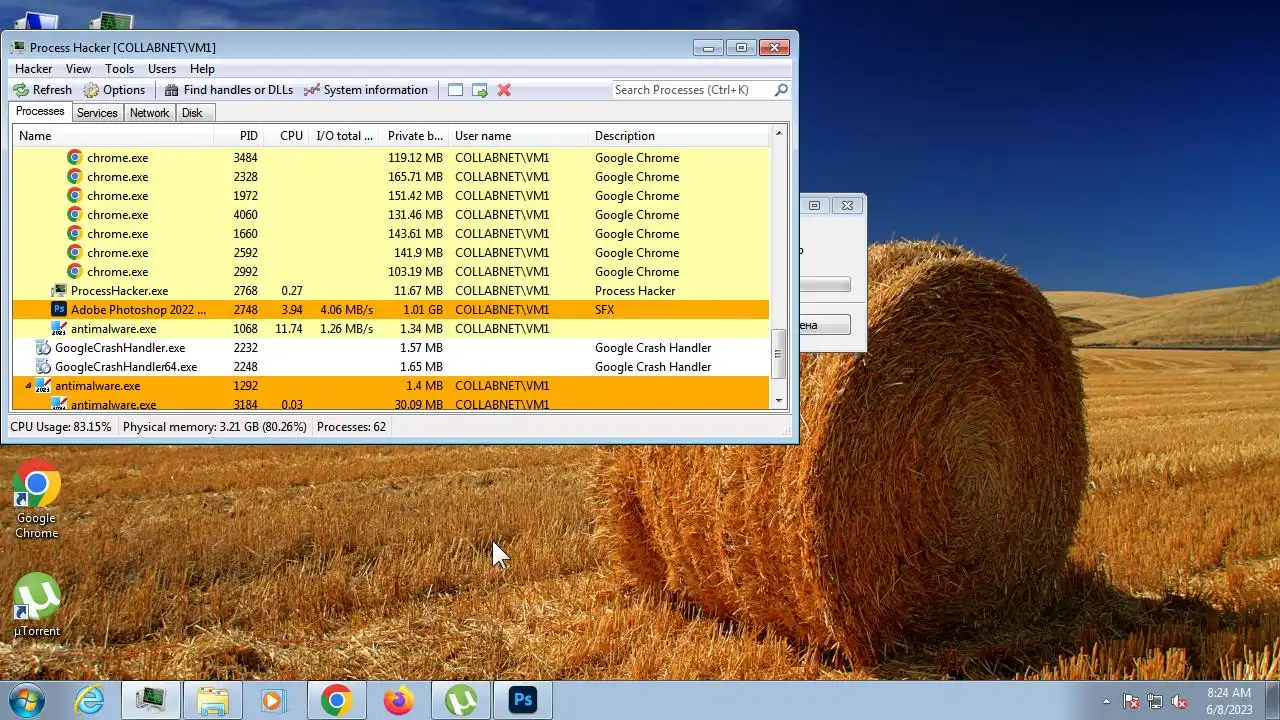This screenshot has height=720, width=1280.
Task: Click Action Center flag tray icon
Action: (x=1131, y=701)
